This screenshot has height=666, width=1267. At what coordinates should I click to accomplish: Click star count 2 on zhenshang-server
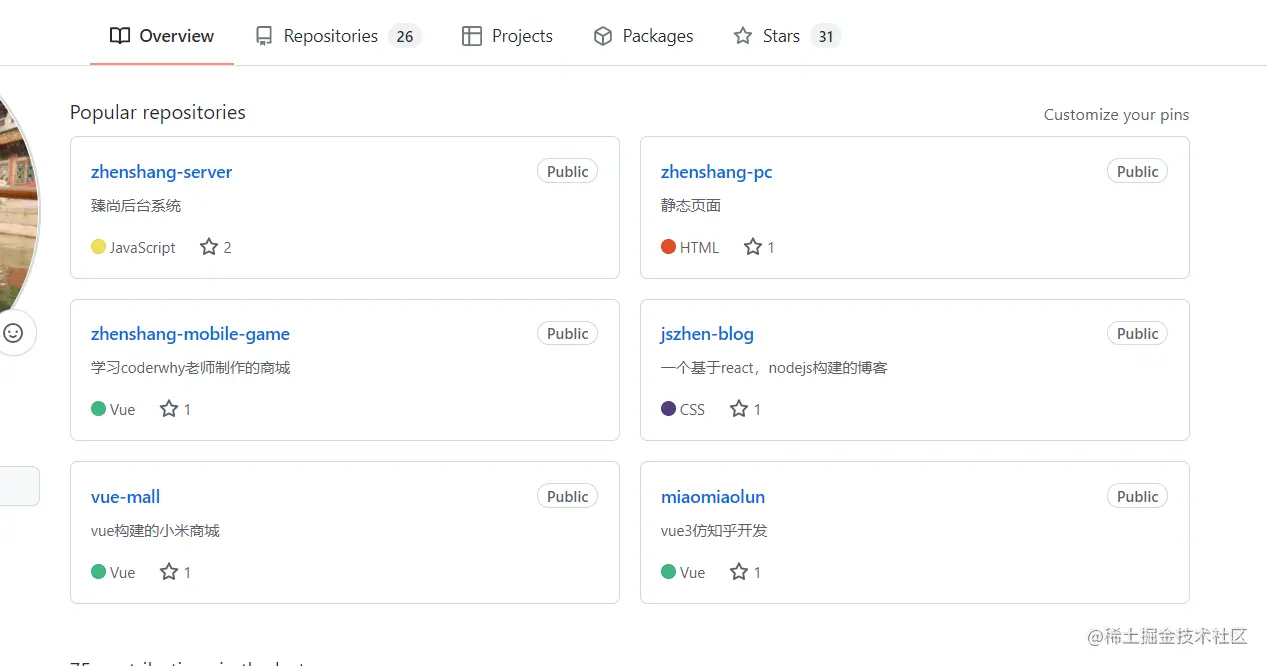228,247
